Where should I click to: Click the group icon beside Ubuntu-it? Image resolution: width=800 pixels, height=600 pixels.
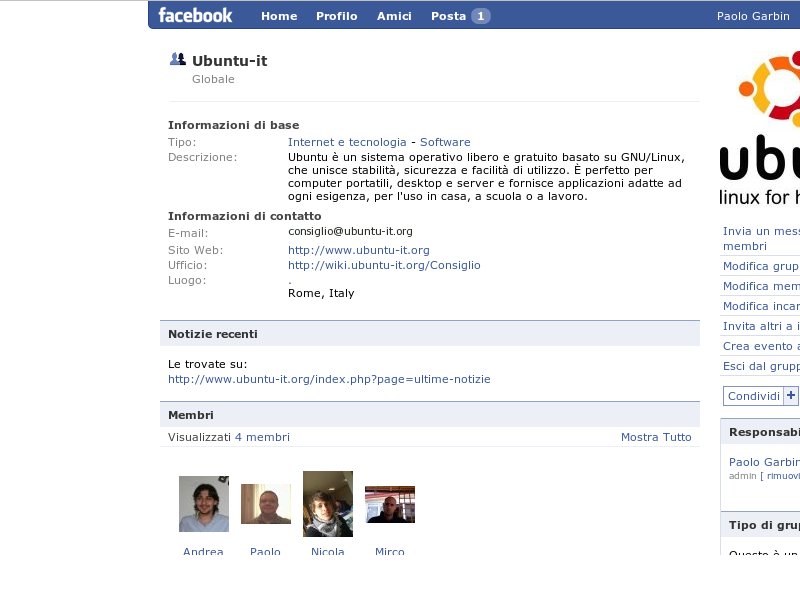click(178, 59)
